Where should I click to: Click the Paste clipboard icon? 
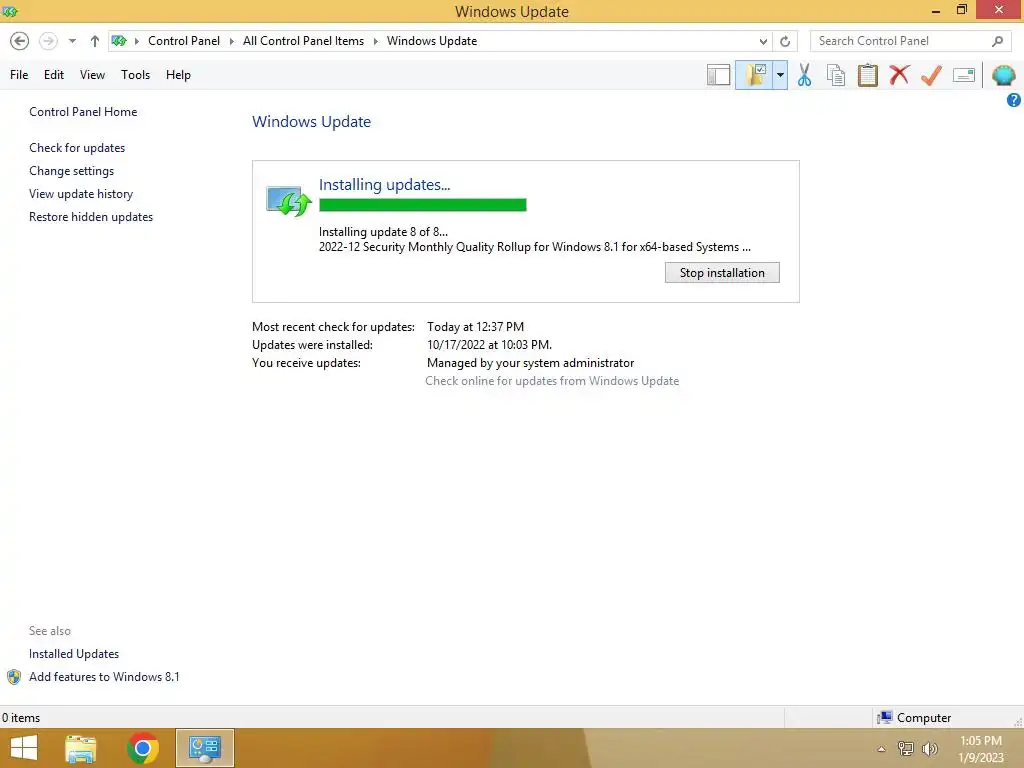coord(867,75)
